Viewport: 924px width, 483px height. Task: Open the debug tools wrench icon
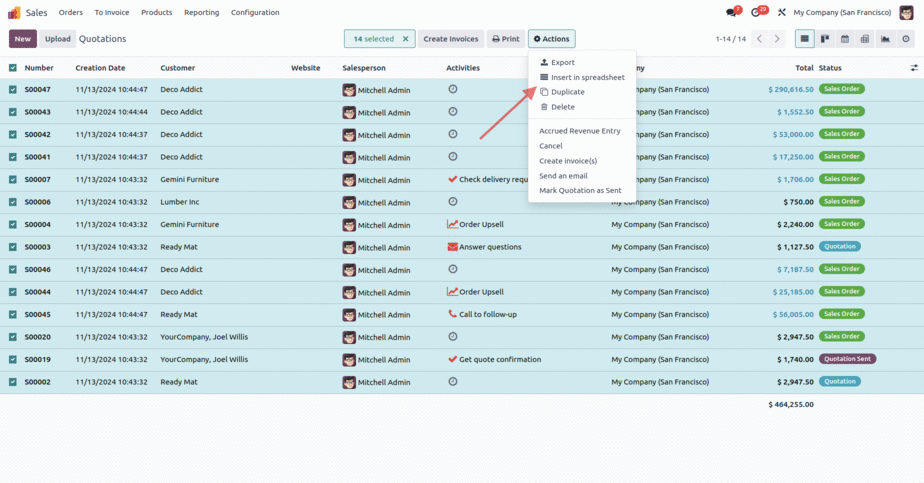[x=781, y=13]
